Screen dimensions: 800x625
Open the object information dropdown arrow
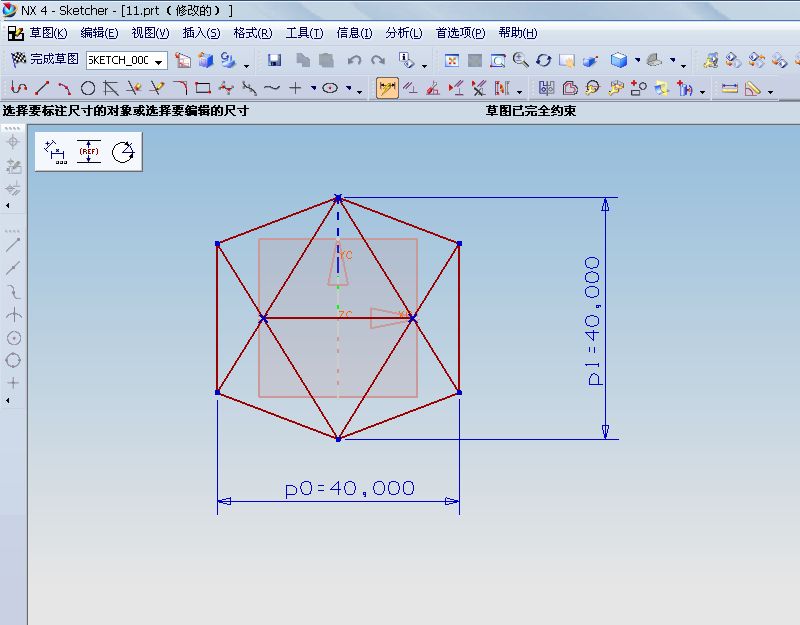pos(424,65)
